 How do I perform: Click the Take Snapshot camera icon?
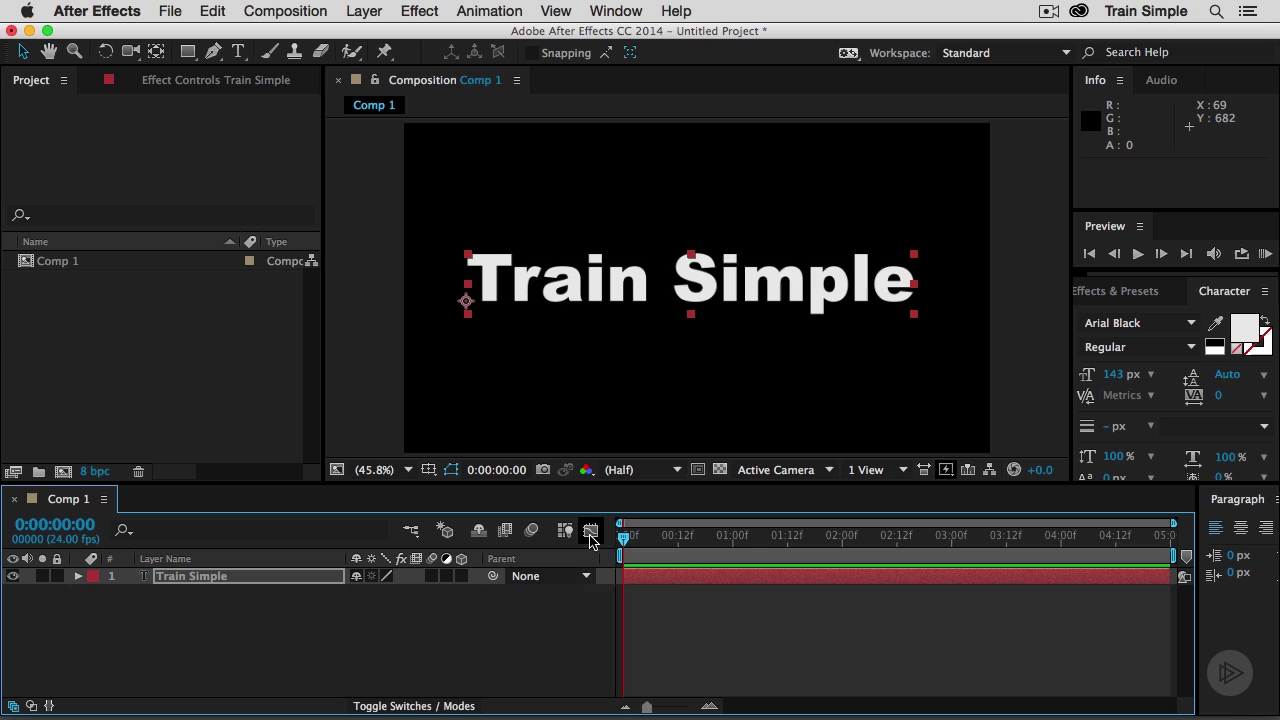(543, 470)
